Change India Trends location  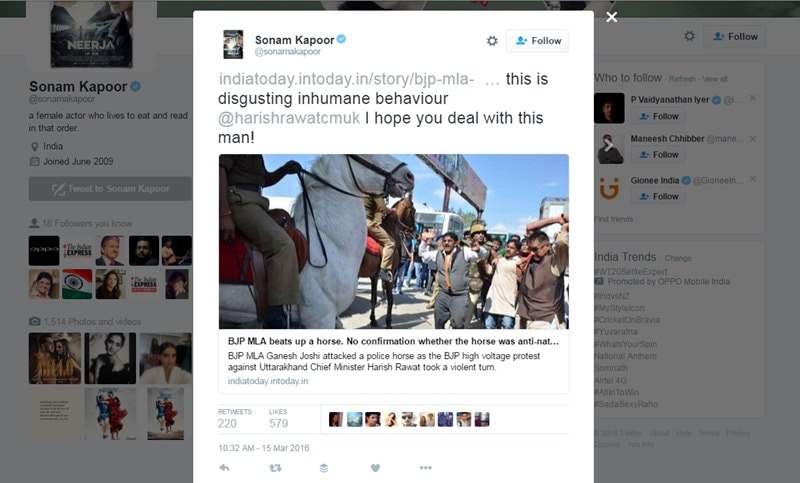click(x=678, y=258)
